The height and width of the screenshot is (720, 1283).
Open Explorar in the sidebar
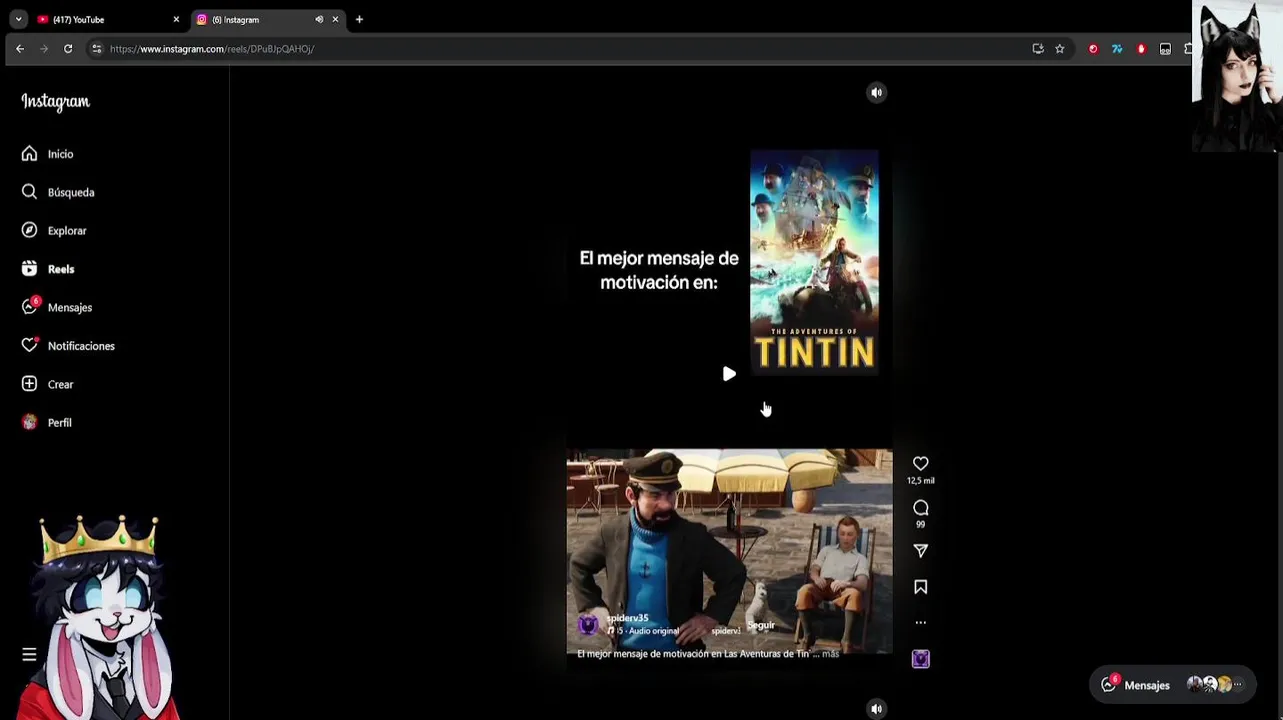point(67,231)
